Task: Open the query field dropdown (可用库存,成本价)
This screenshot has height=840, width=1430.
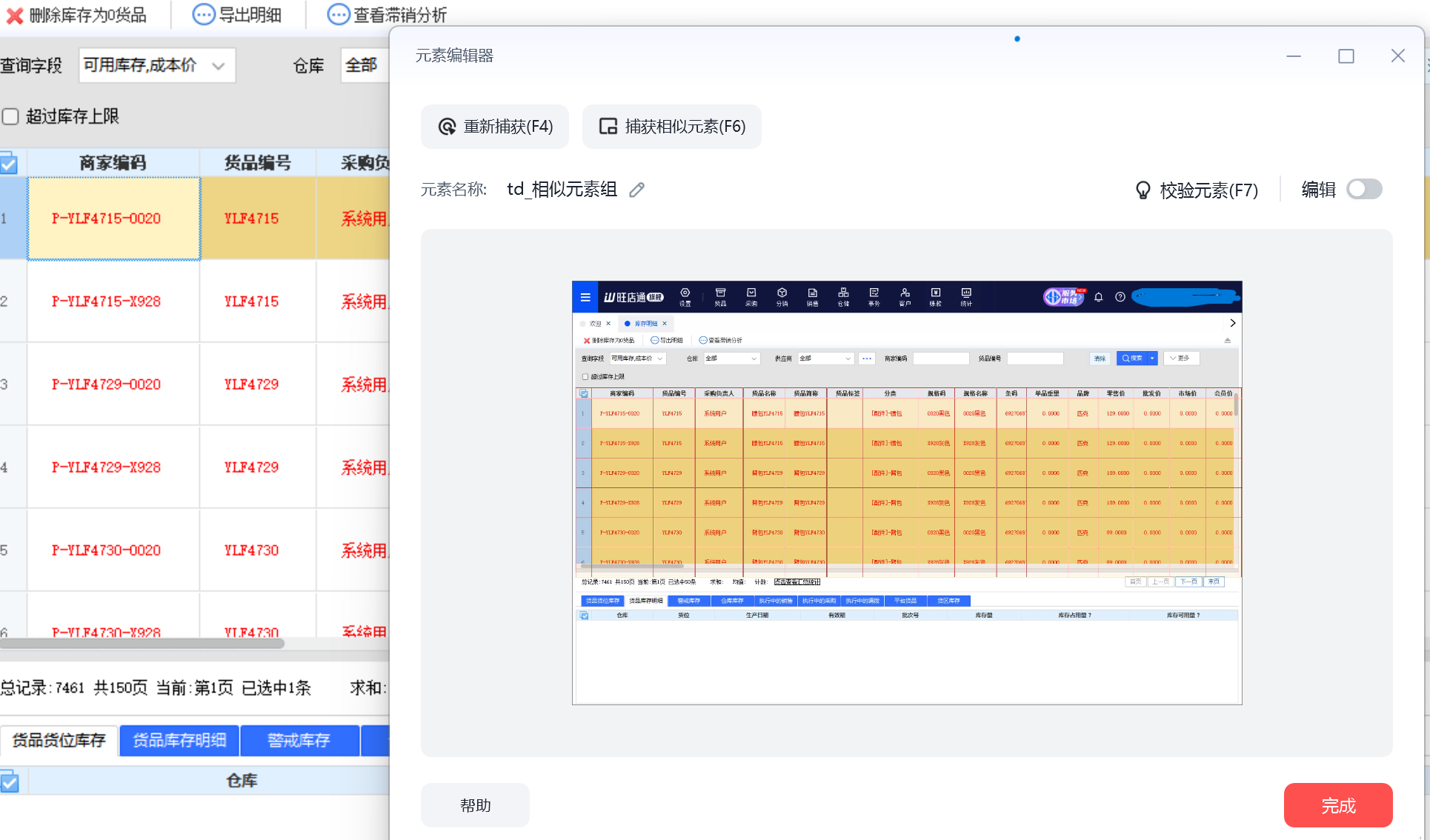Action: [156, 65]
